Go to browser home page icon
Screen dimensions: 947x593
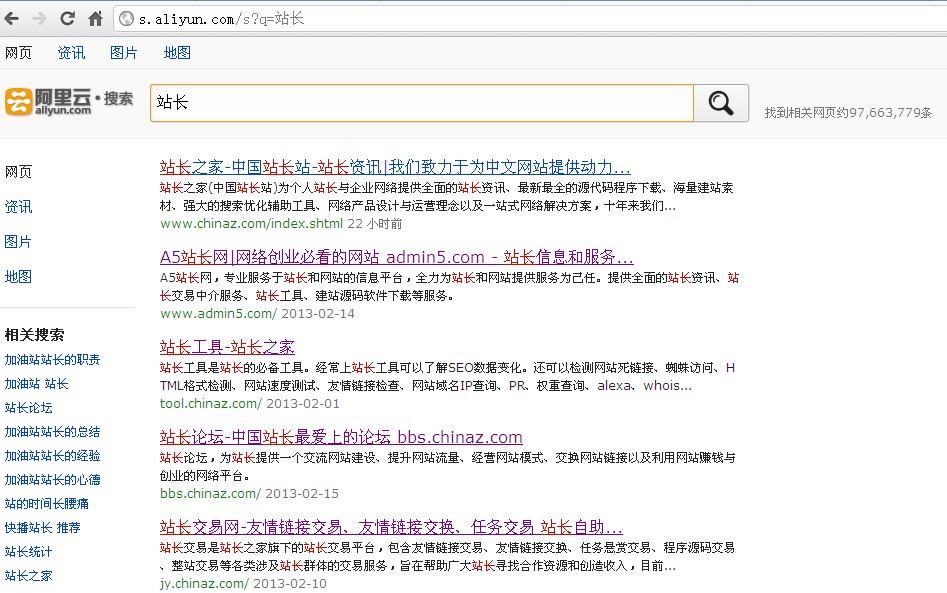(95, 18)
